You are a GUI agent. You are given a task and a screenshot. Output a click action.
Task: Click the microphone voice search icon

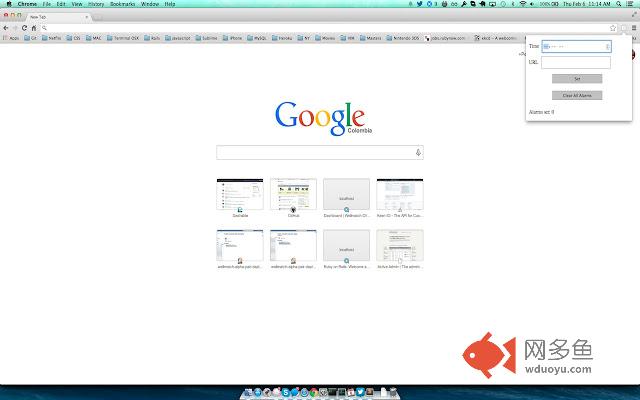coord(418,152)
